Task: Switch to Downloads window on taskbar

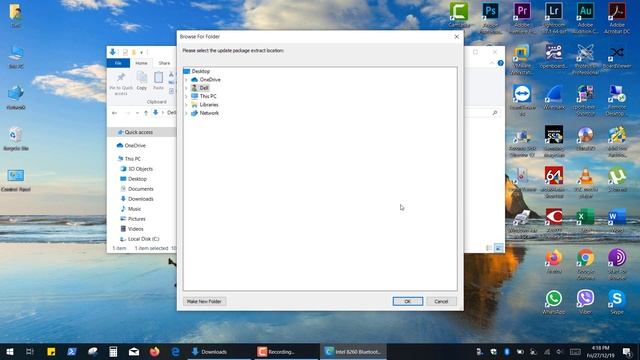Action: coord(218,351)
